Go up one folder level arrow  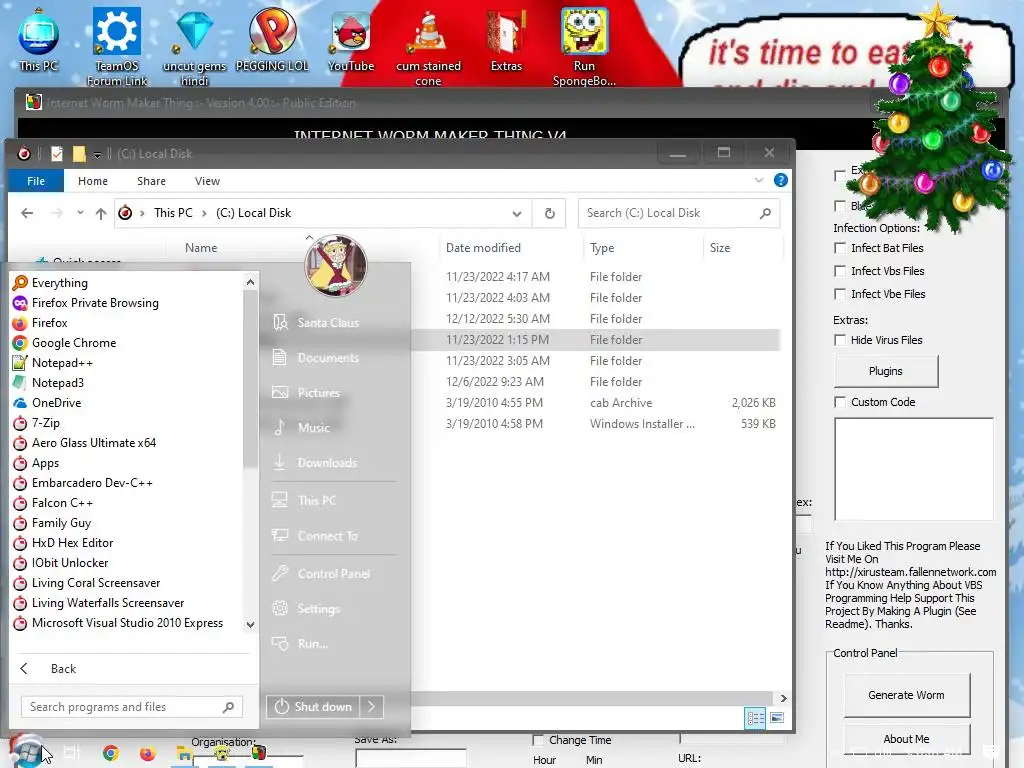point(101,213)
